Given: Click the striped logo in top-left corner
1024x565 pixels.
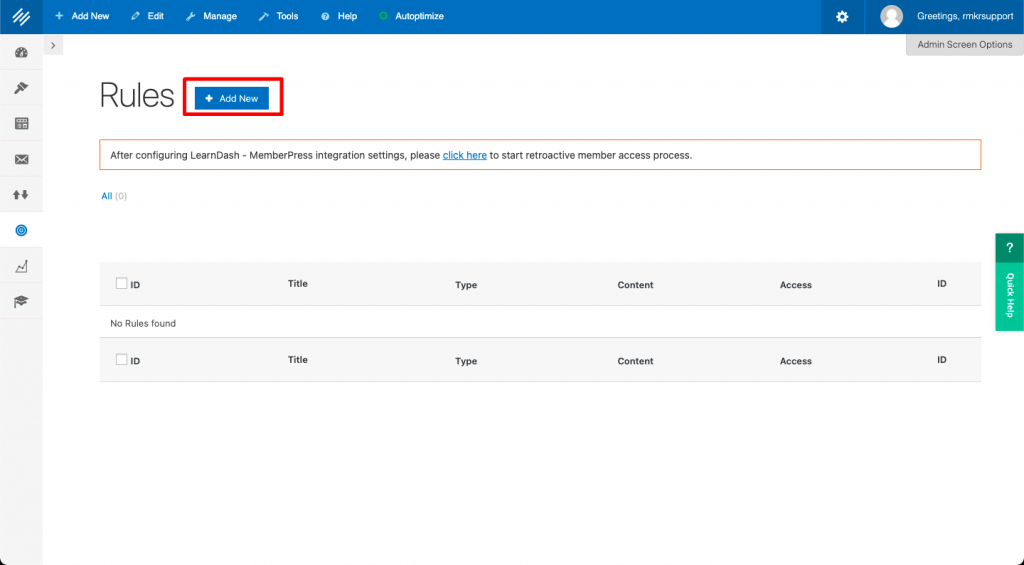Looking at the screenshot, I should point(21,17).
